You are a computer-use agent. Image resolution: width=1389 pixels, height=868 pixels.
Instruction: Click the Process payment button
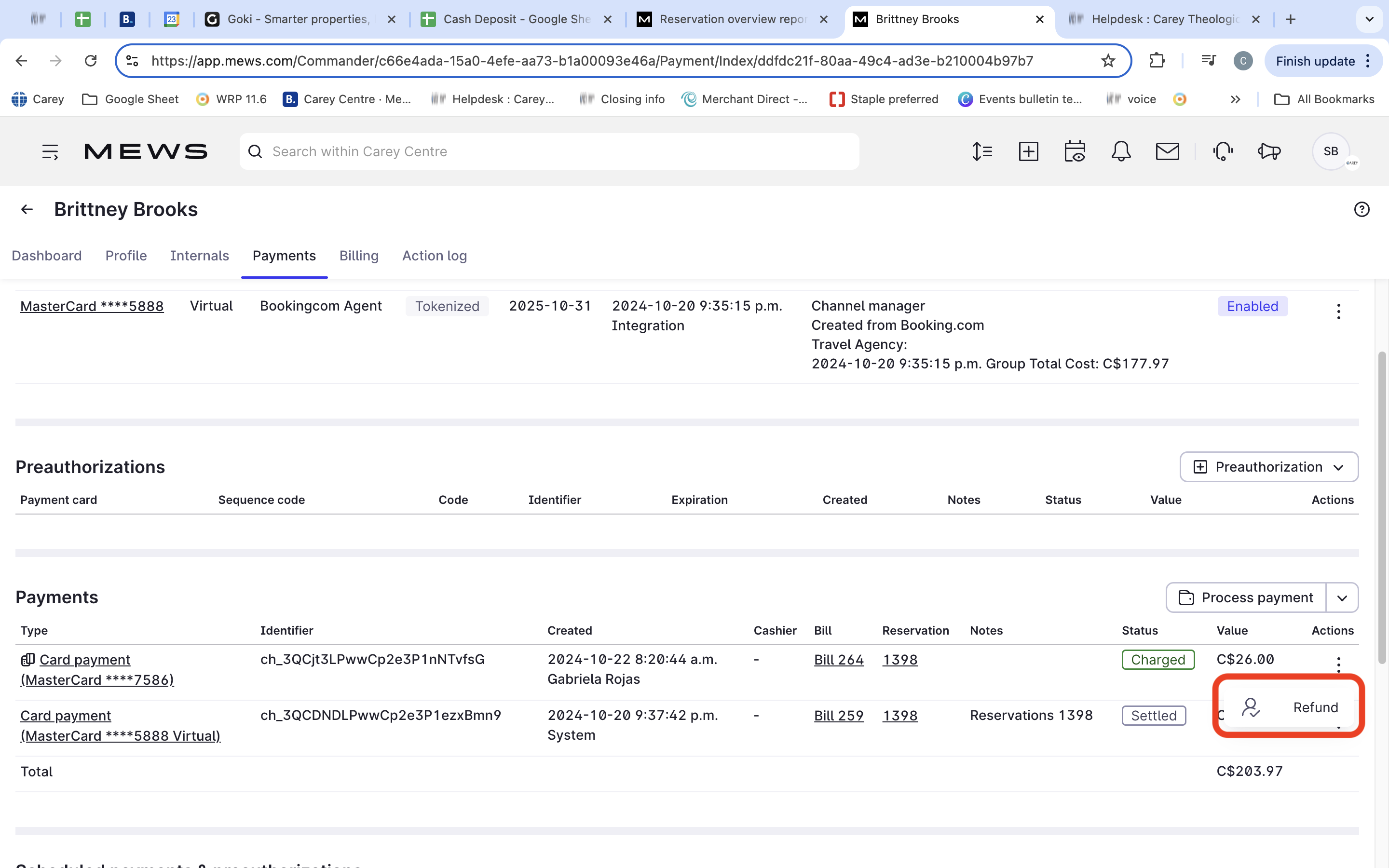(1246, 597)
